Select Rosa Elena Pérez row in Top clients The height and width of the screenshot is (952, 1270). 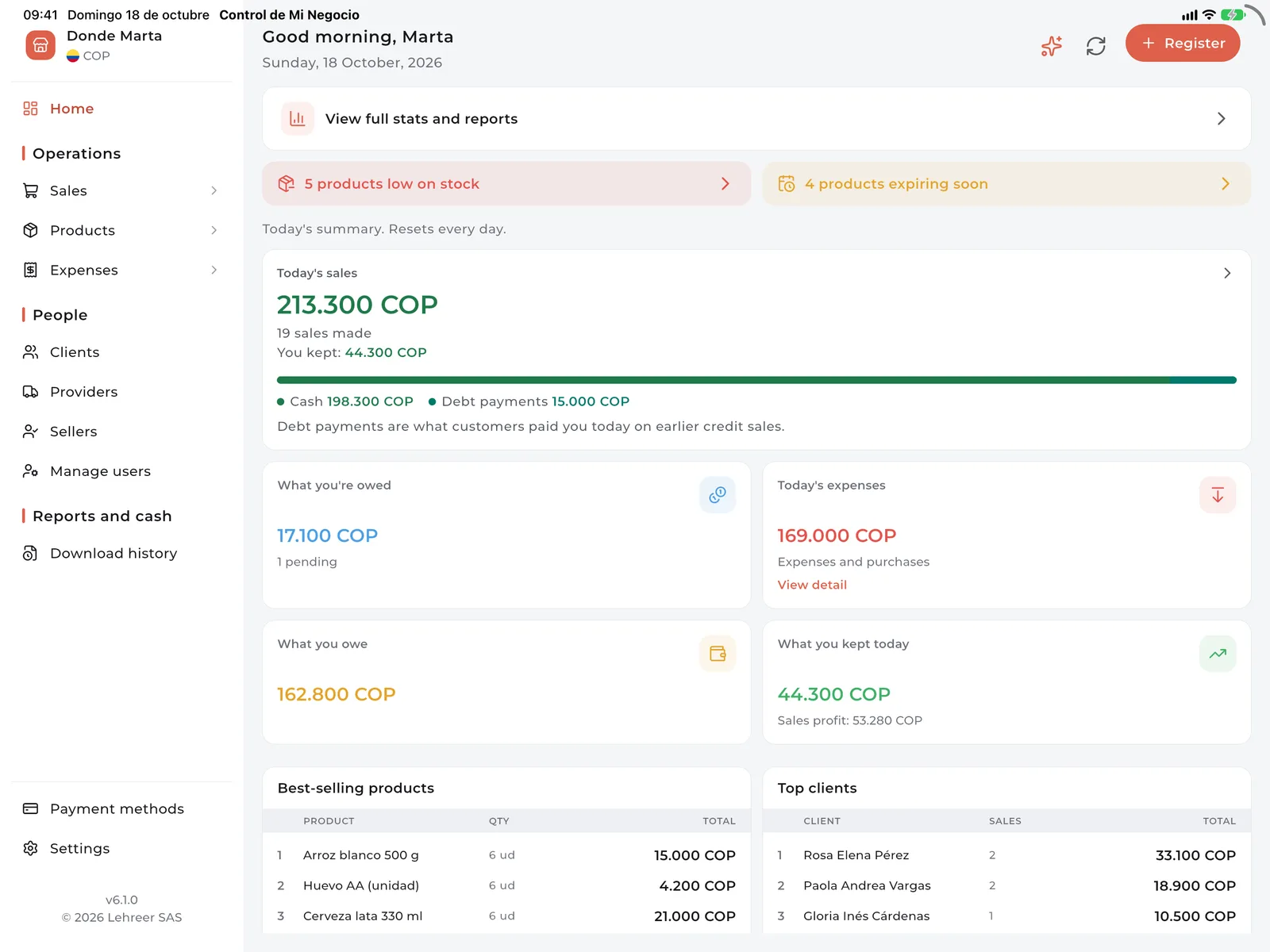(1006, 855)
